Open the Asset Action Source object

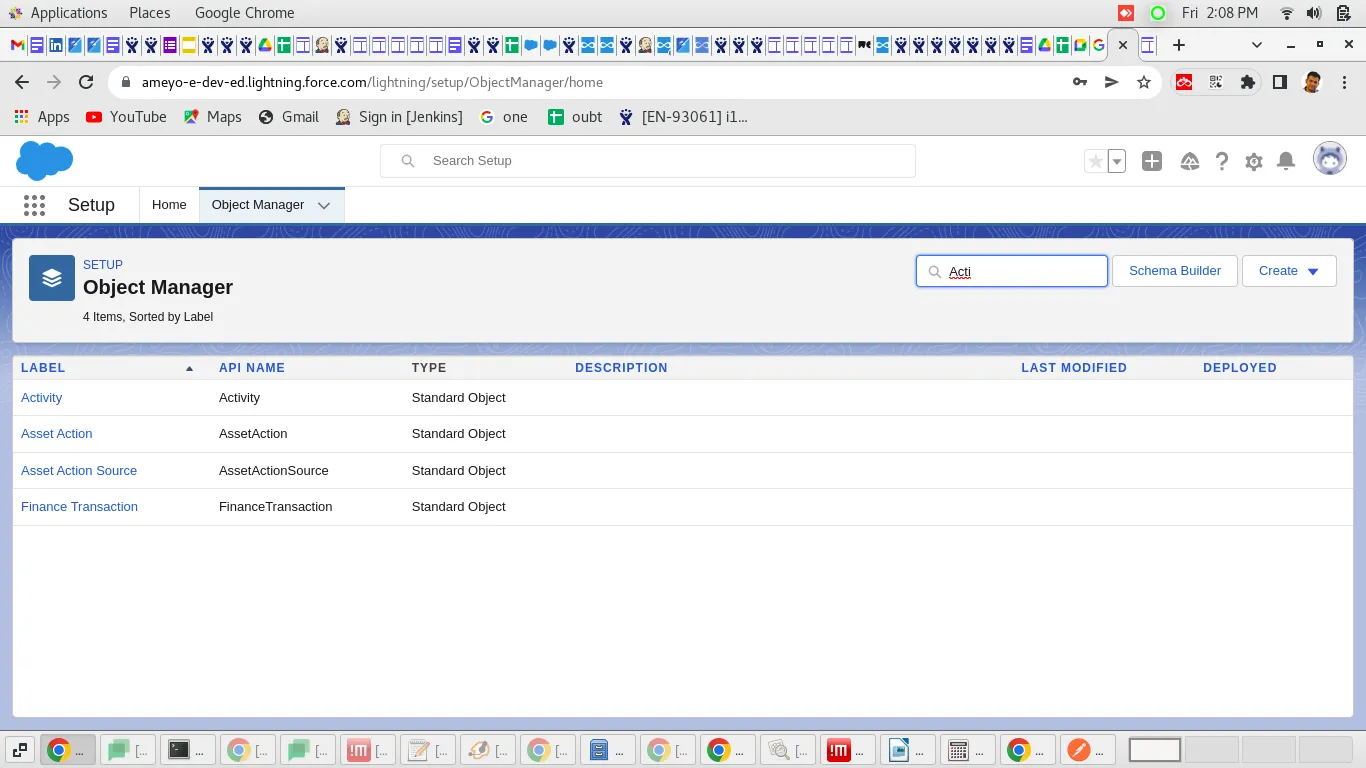pos(79,471)
